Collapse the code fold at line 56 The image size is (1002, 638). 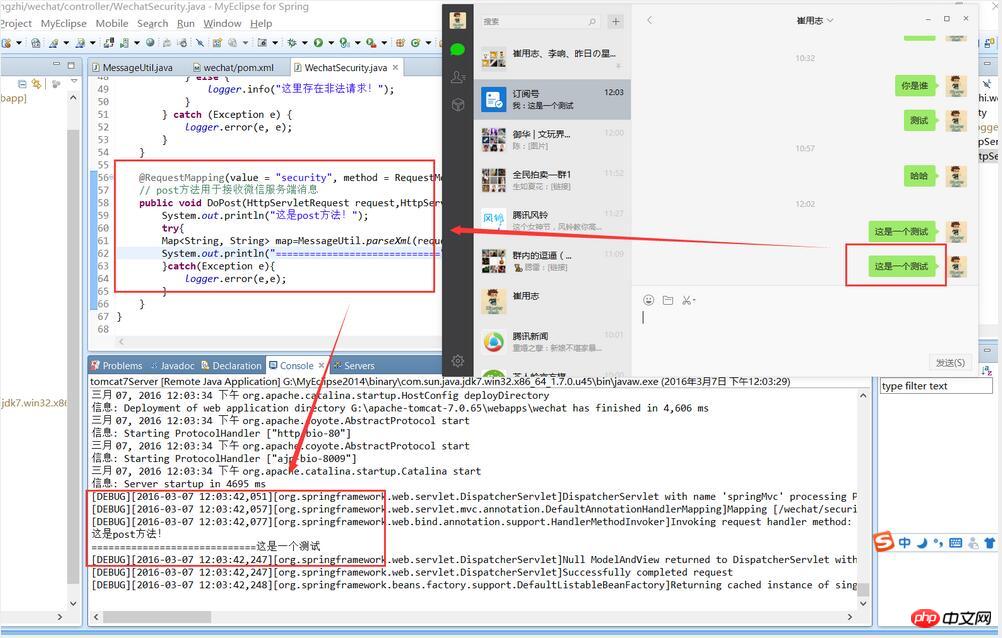point(111,177)
